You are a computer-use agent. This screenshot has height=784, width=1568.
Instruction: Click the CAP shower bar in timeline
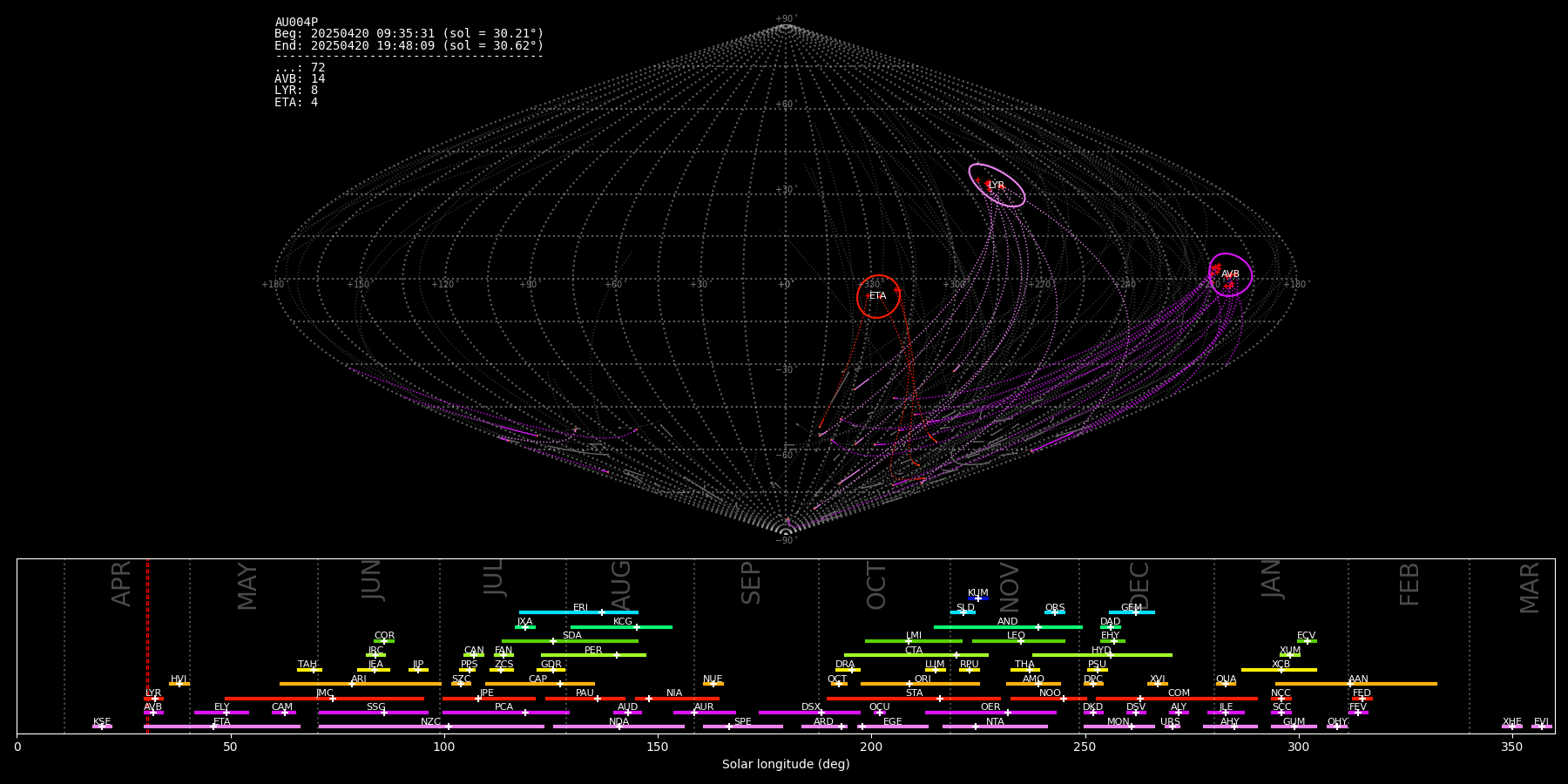pyautogui.click(x=540, y=684)
